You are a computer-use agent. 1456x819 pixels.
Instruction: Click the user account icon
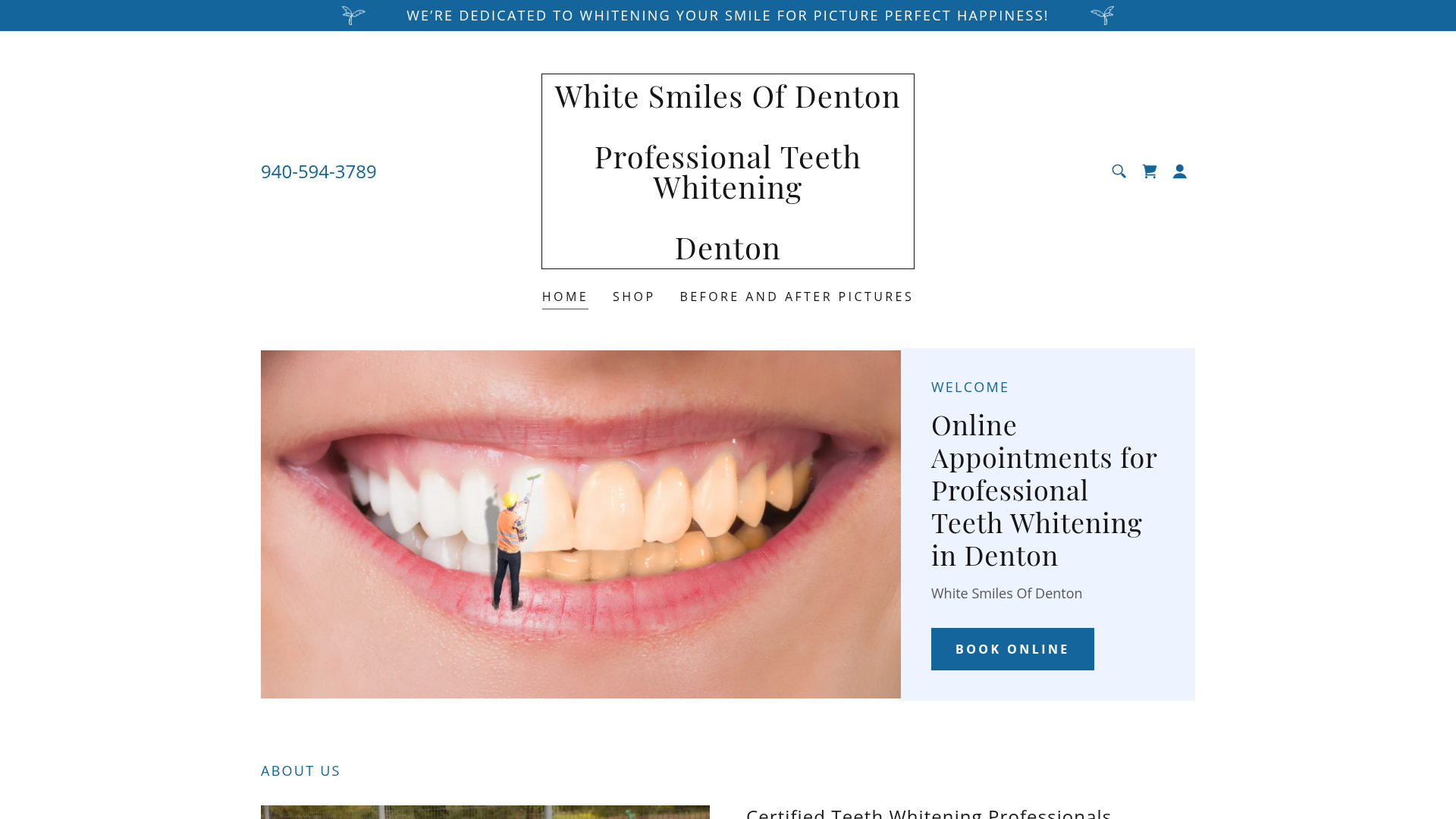tap(1180, 171)
